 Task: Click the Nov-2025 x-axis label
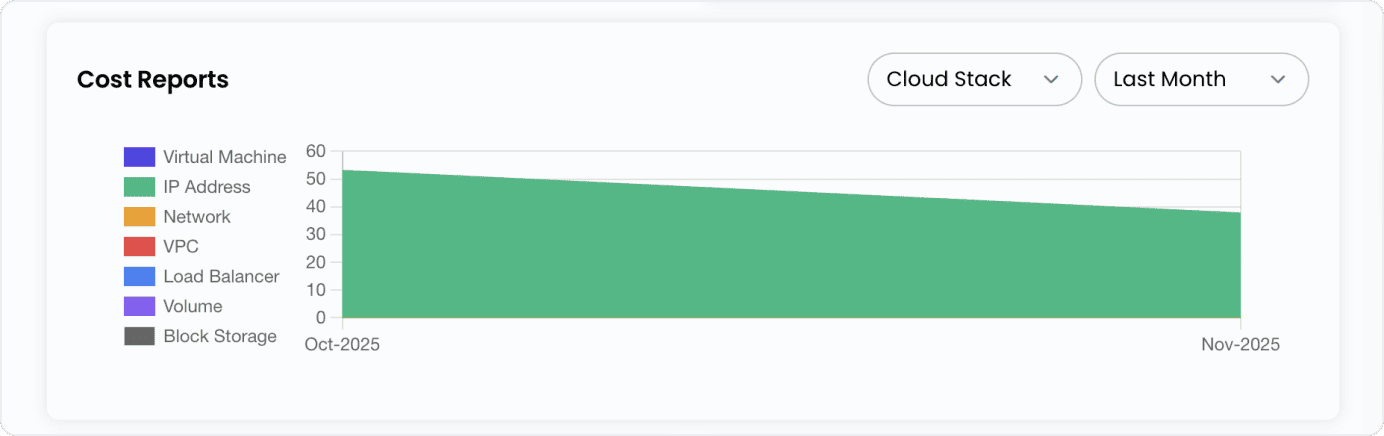[x=1240, y=344]
